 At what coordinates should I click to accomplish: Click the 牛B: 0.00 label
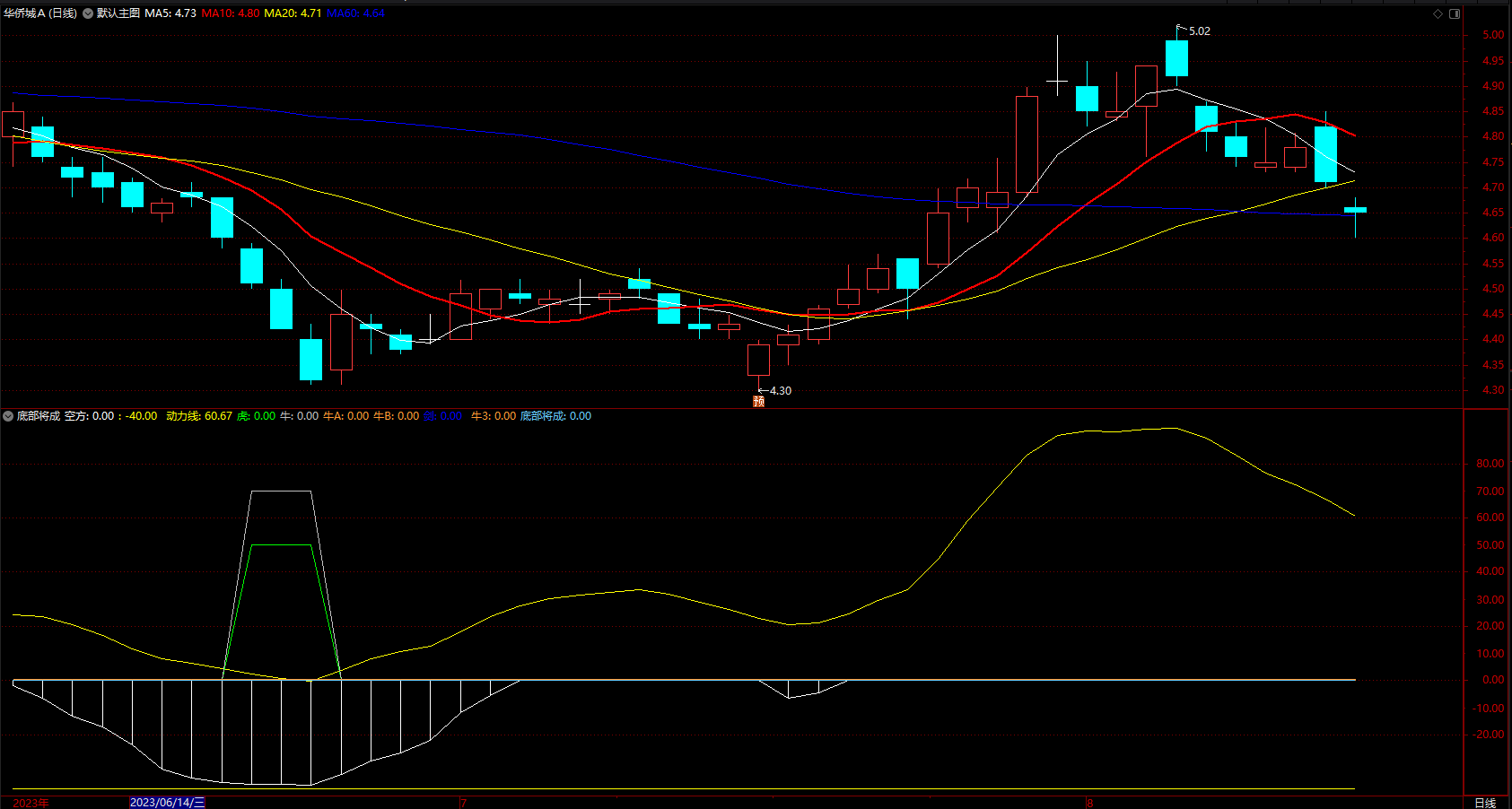(x=396, y=416)
